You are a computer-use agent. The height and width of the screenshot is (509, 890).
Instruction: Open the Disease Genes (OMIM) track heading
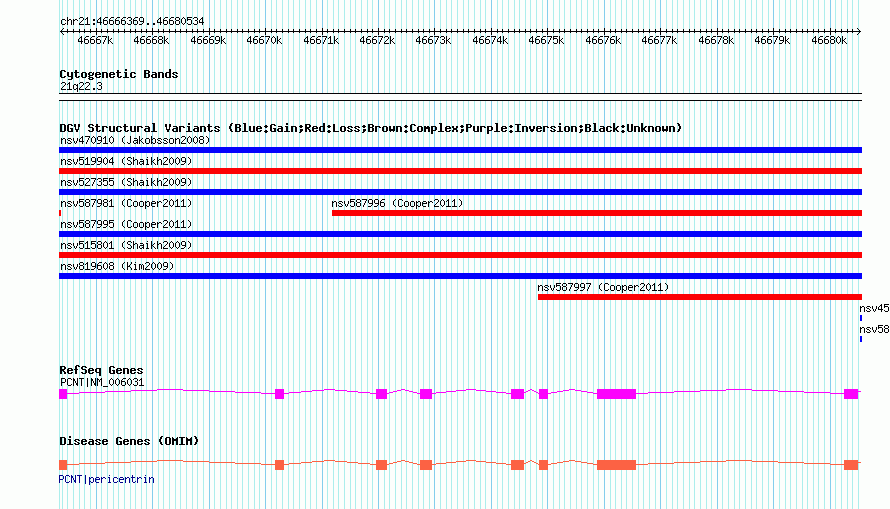[x=129, y=441]
